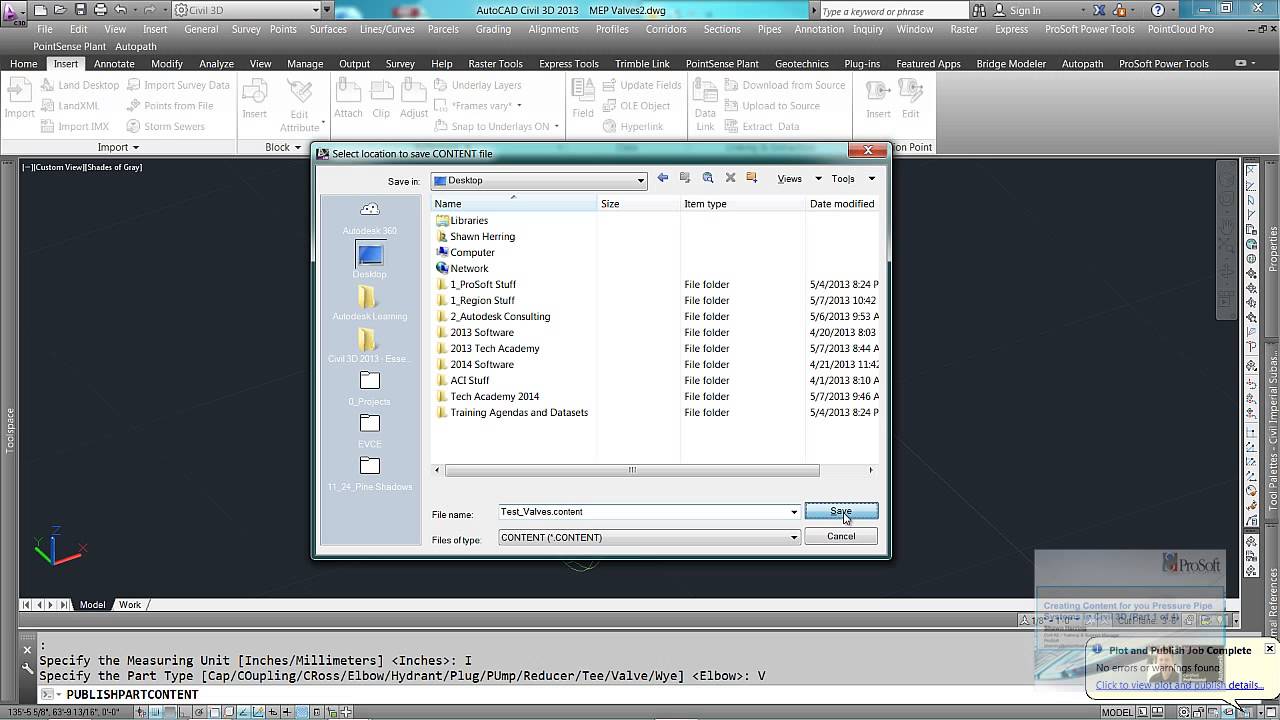
Task: Switch to the Work layout tab
Action: click(x=131, y=605)
